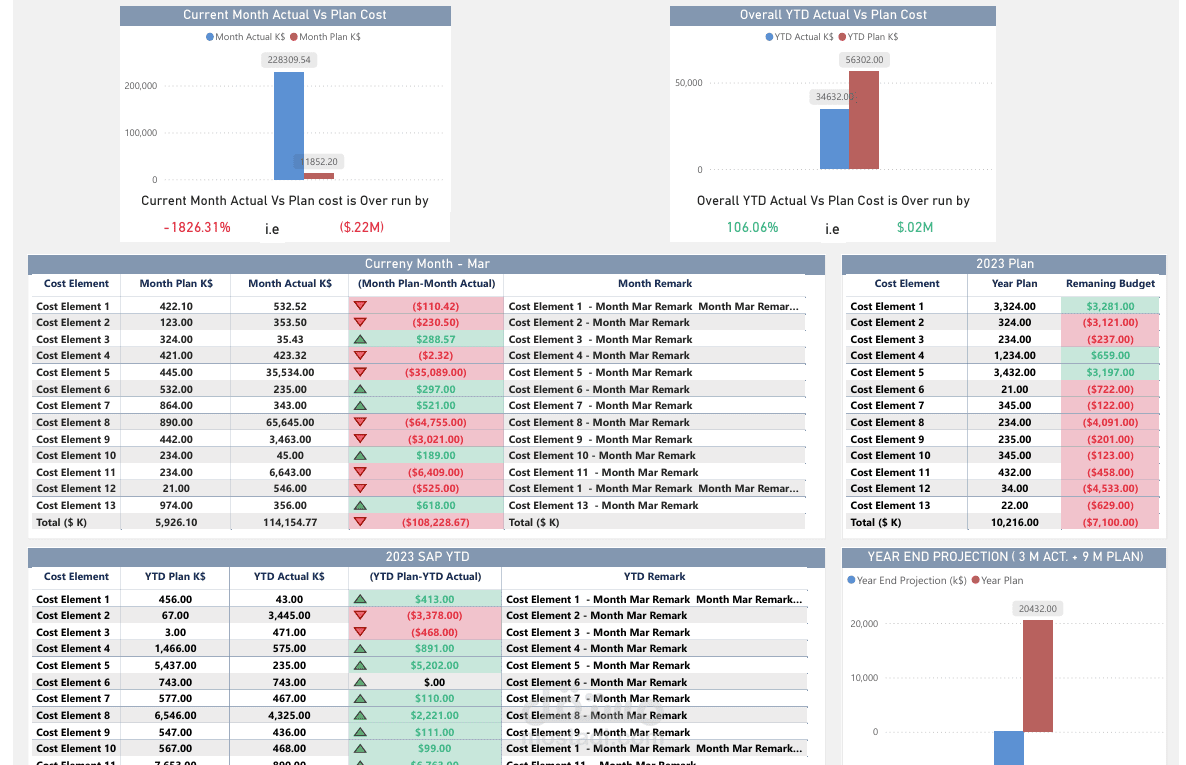Select Year End Projection (k$) legend entry

coord(907,580)
